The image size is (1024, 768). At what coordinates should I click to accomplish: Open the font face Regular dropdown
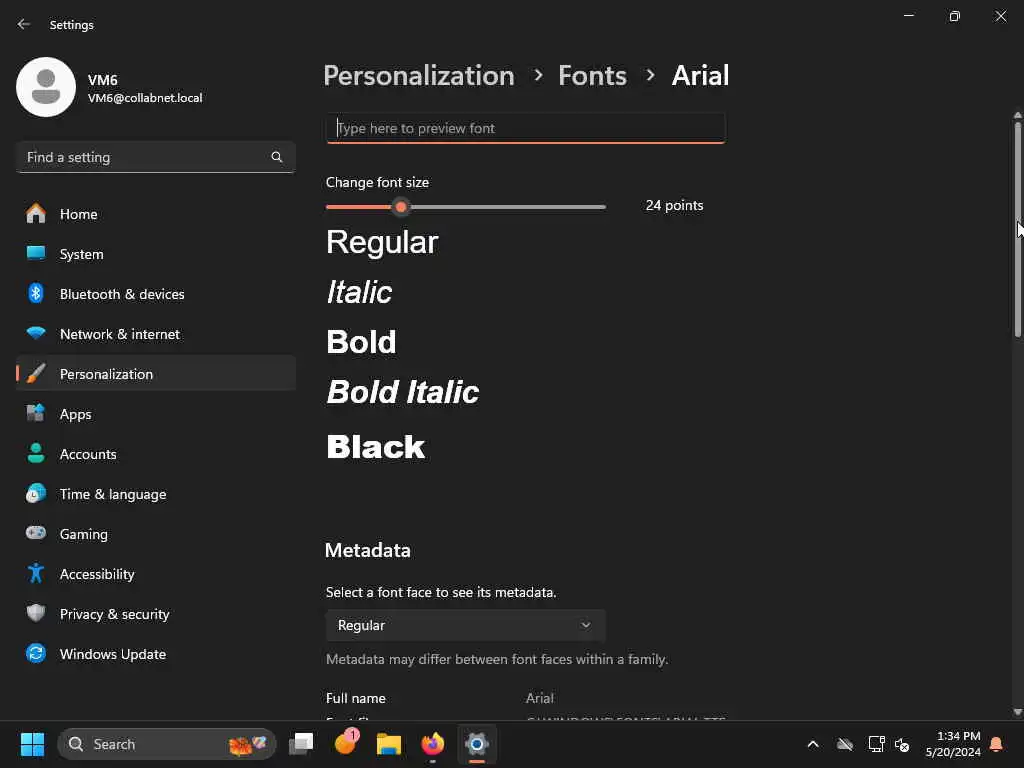pyautogui.click(x=466, y=625)
